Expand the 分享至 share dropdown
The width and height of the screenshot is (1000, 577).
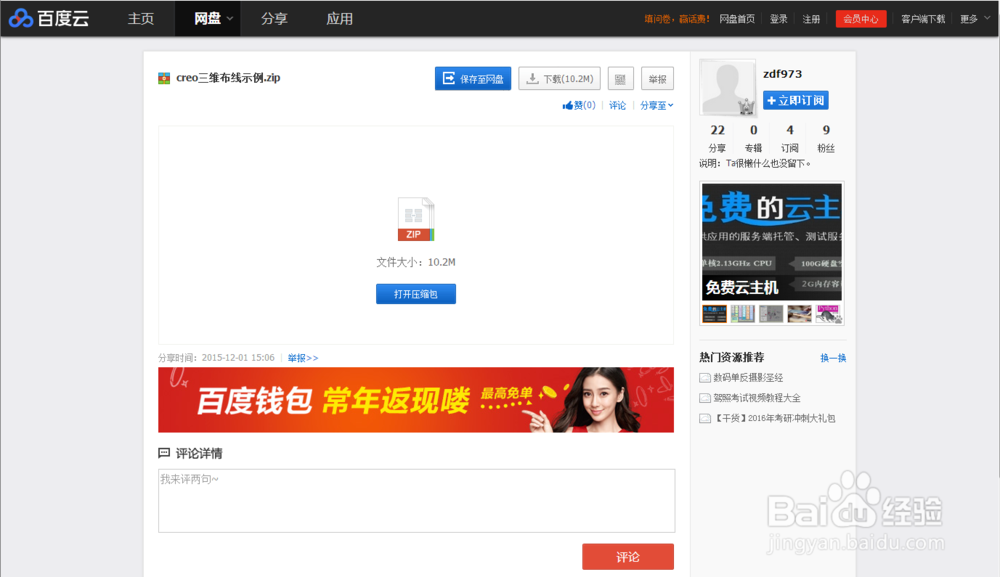pos(657,106)
